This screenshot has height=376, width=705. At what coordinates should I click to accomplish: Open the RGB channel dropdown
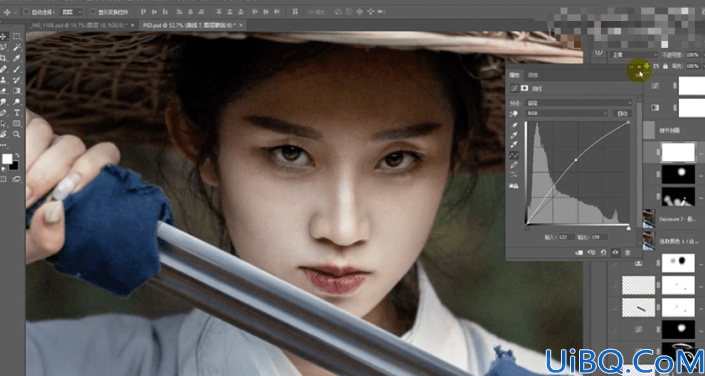(567, 114)
